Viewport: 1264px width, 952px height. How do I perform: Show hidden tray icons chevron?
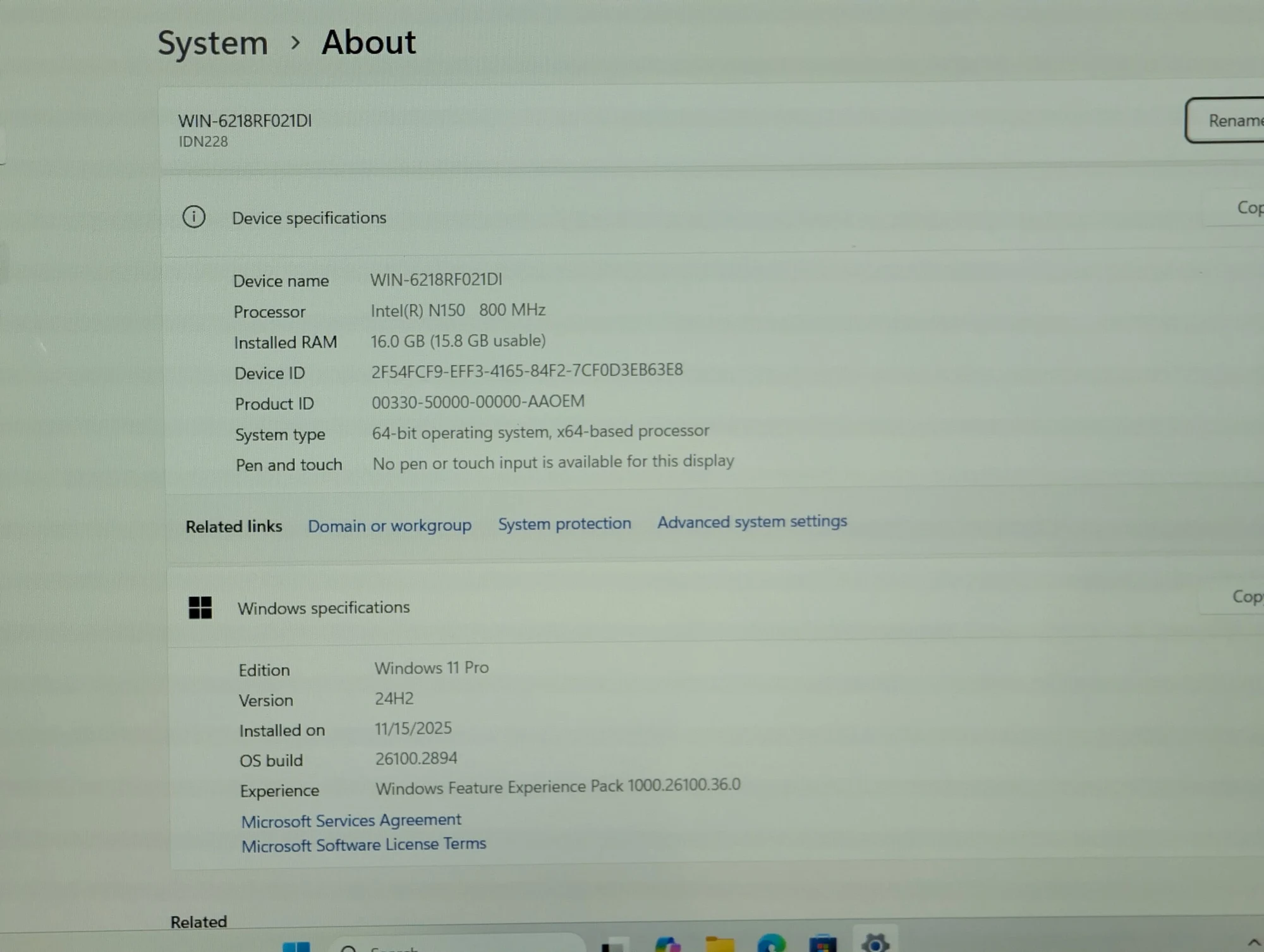1254,943
